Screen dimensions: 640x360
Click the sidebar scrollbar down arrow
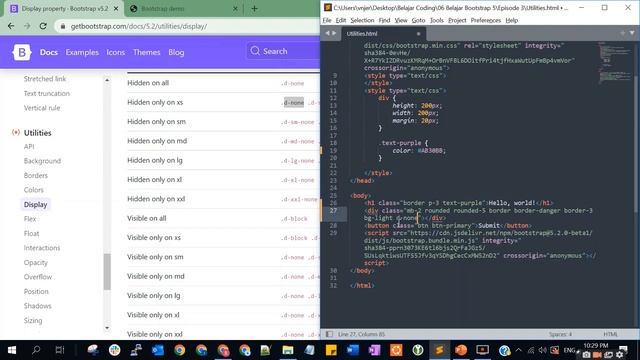107,328
